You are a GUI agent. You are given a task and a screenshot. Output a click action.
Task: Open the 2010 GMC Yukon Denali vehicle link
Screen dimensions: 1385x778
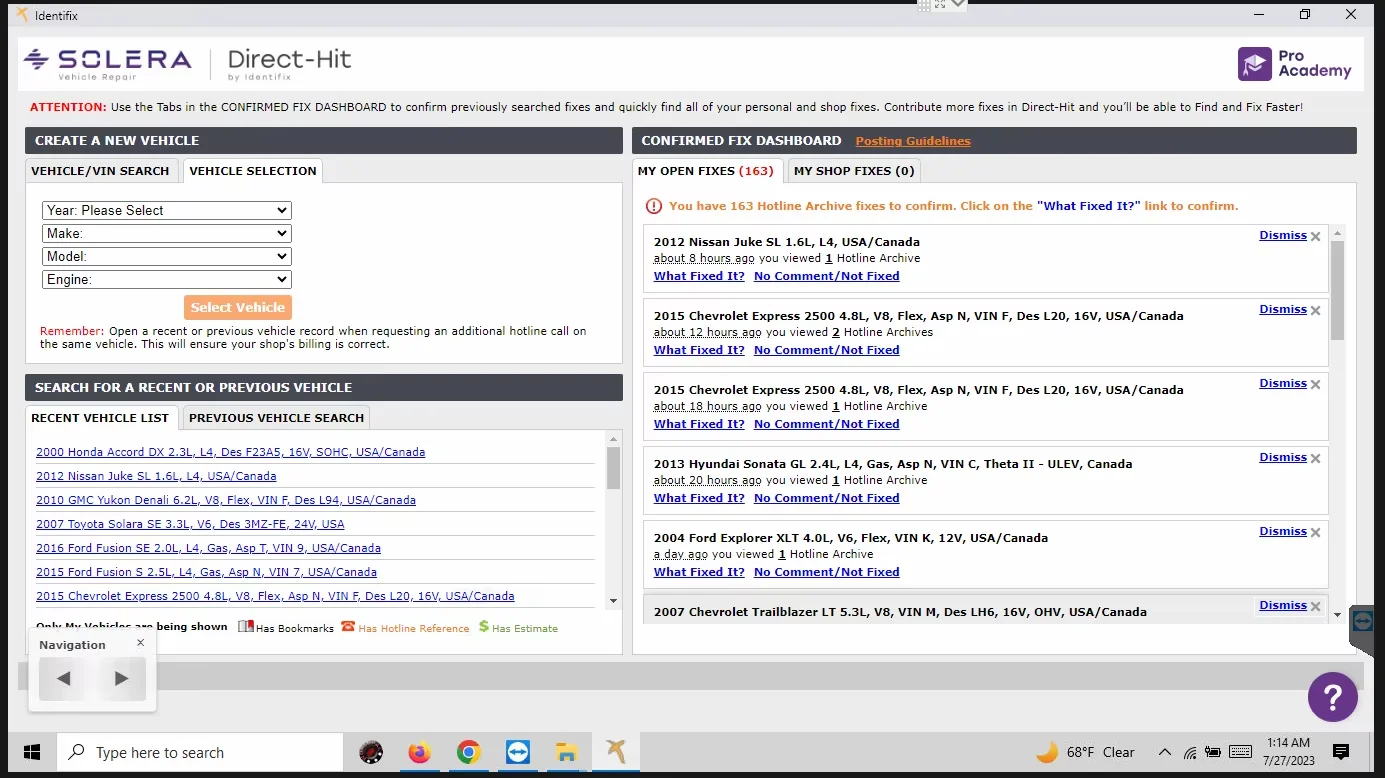pyautogui.click(x=226, y=500)
